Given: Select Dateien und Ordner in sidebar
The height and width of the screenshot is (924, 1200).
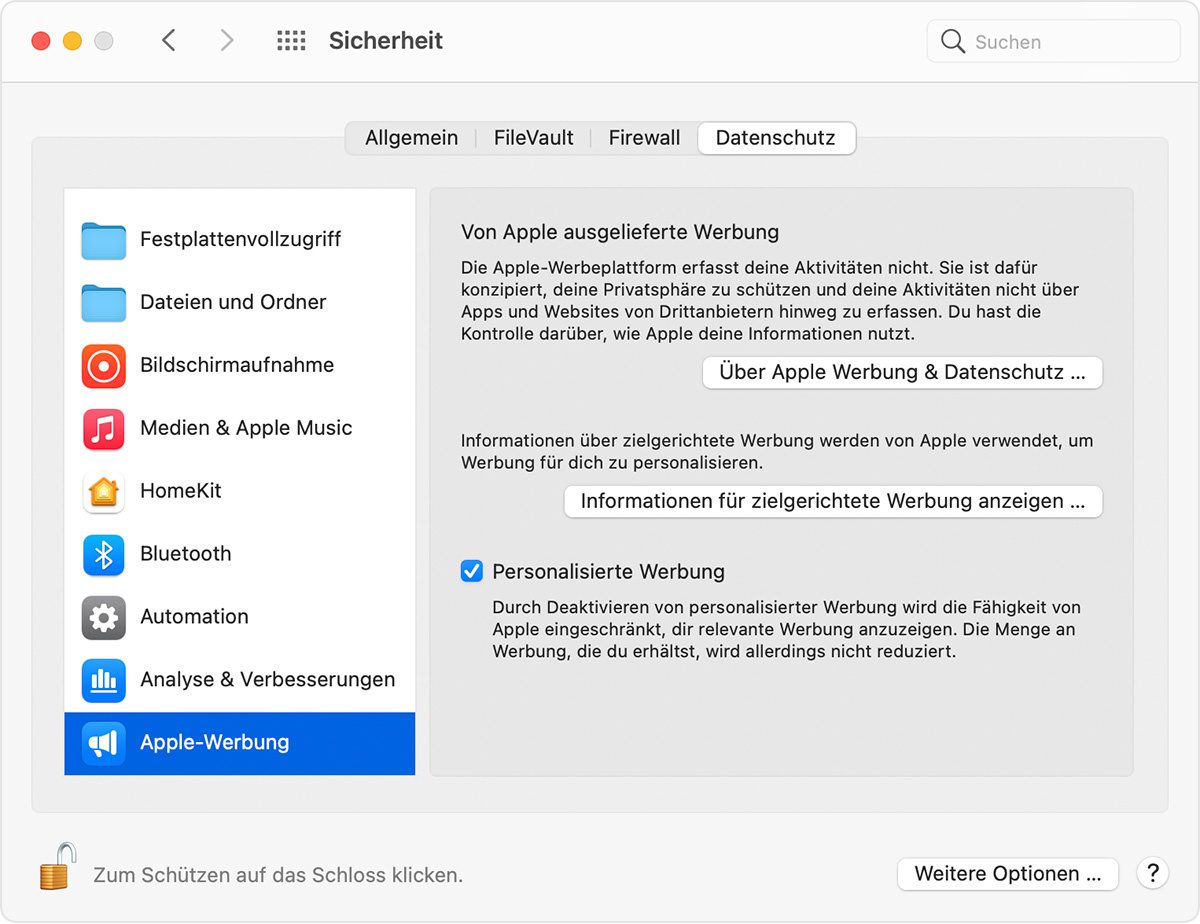Looking at the screenshot, I should point(233,302).
